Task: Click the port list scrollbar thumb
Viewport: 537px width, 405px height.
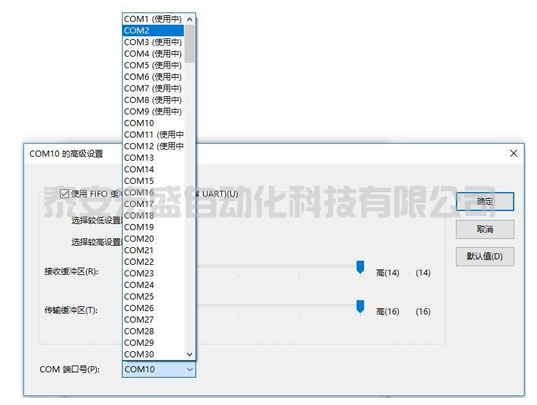Action: point(190,44)
